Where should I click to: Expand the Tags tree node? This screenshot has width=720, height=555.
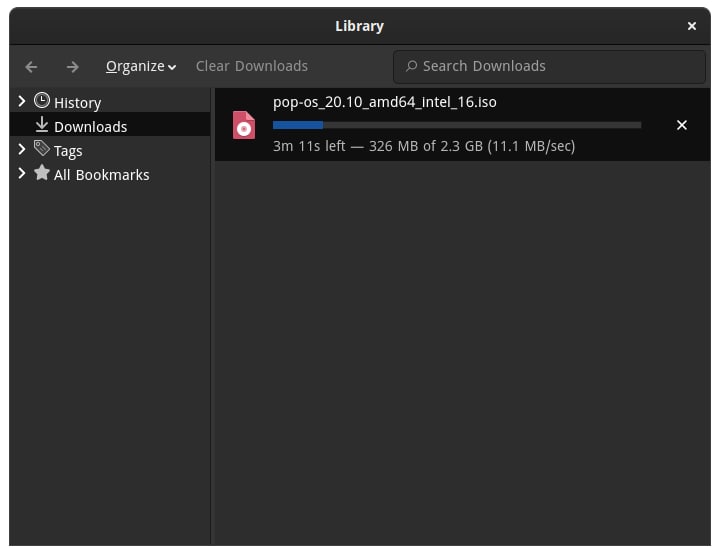click(22, 149)
